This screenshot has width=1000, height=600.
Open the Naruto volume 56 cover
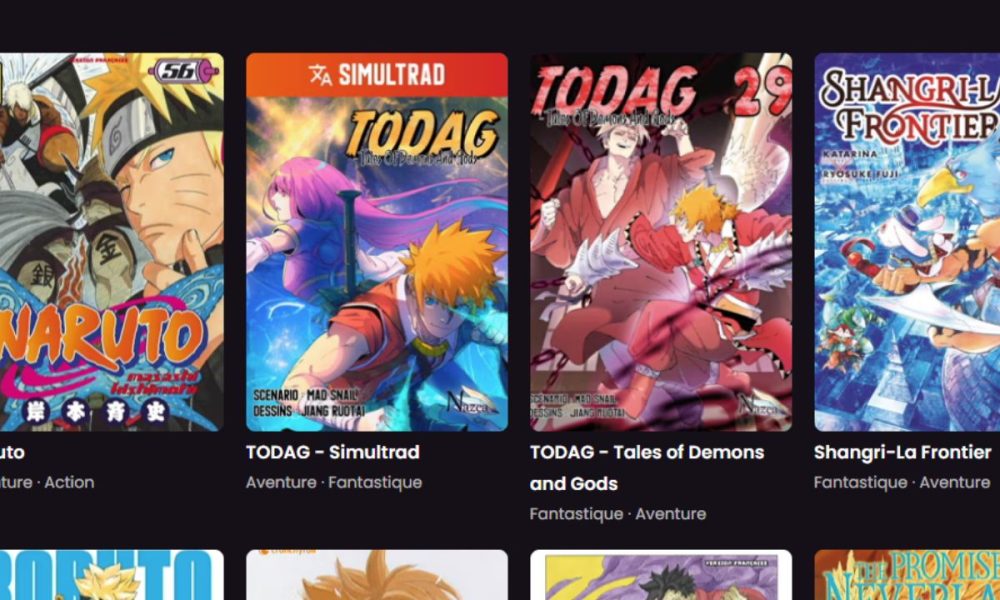112,242
